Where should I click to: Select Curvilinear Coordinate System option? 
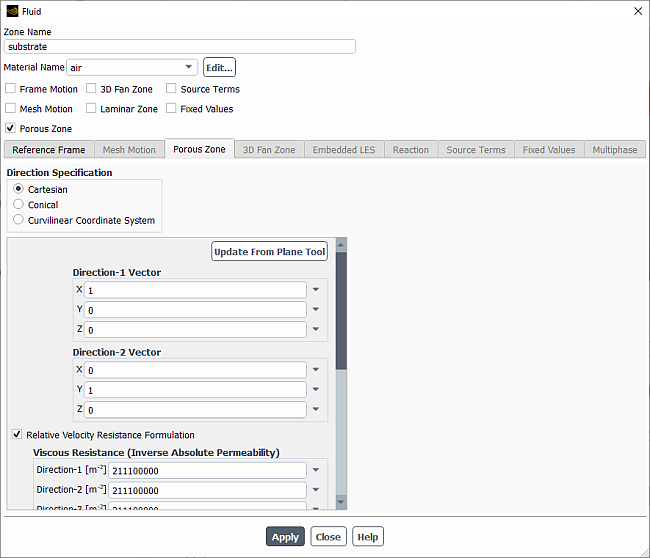[x=18, y=220]
